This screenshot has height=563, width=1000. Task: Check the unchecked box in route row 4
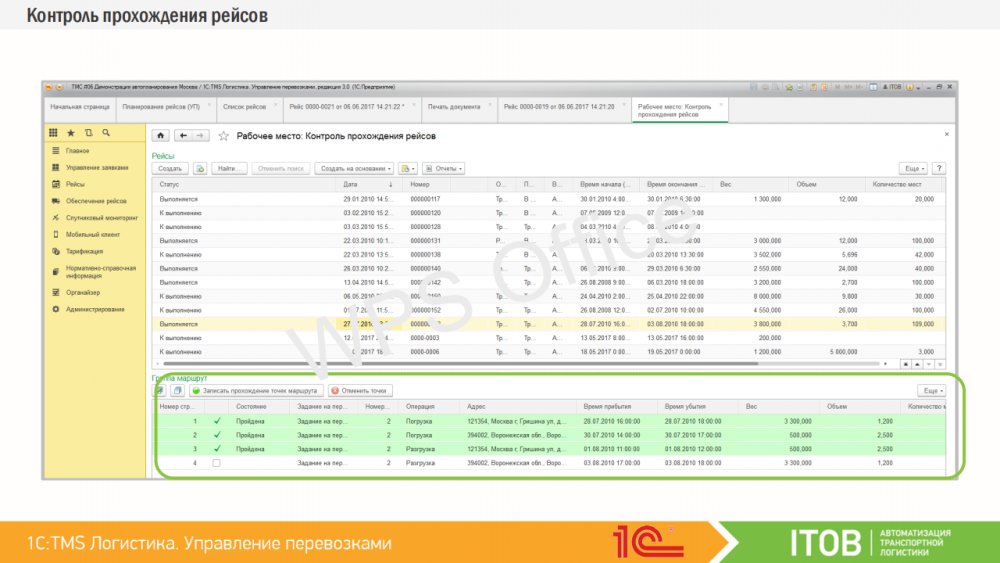216,463
